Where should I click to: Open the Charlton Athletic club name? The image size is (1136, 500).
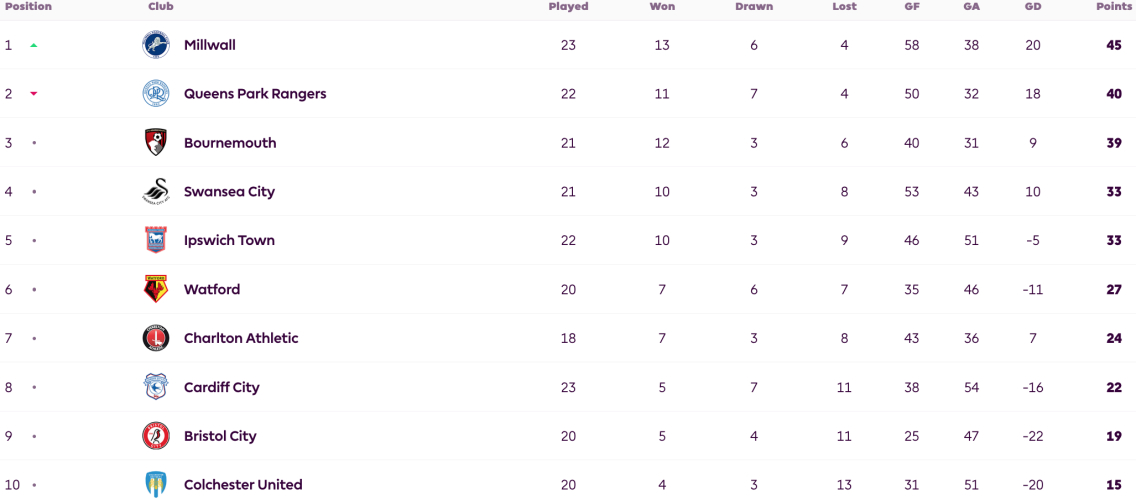click(x=241, y=338)
